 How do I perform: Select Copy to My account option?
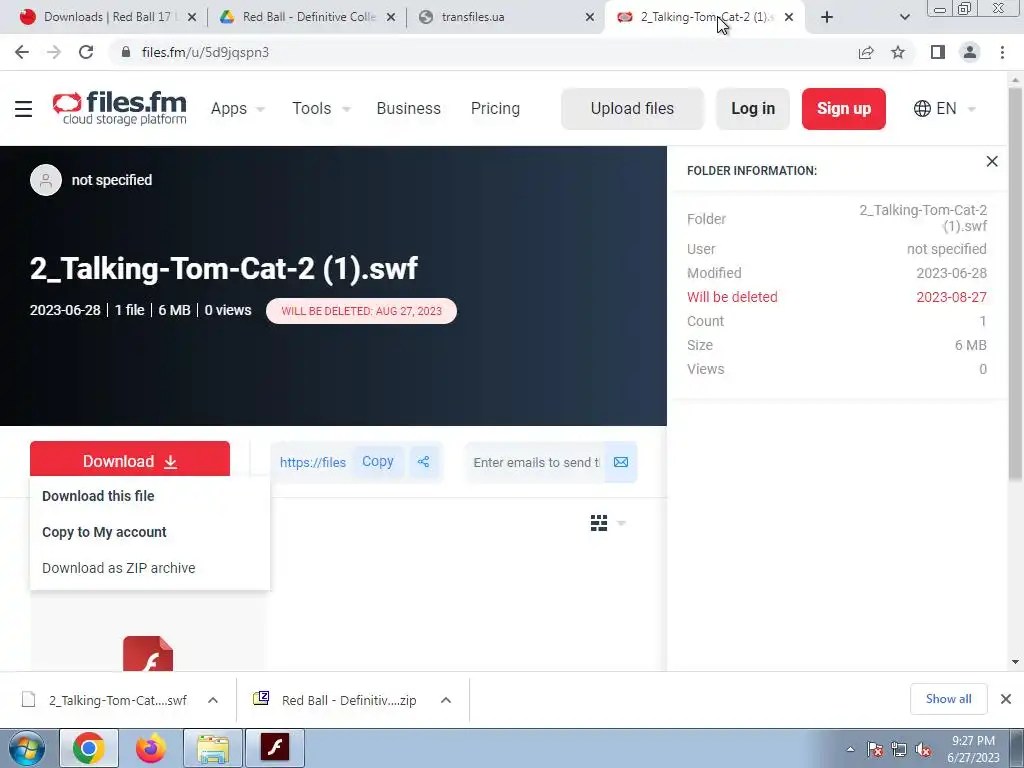pos(104,532)
